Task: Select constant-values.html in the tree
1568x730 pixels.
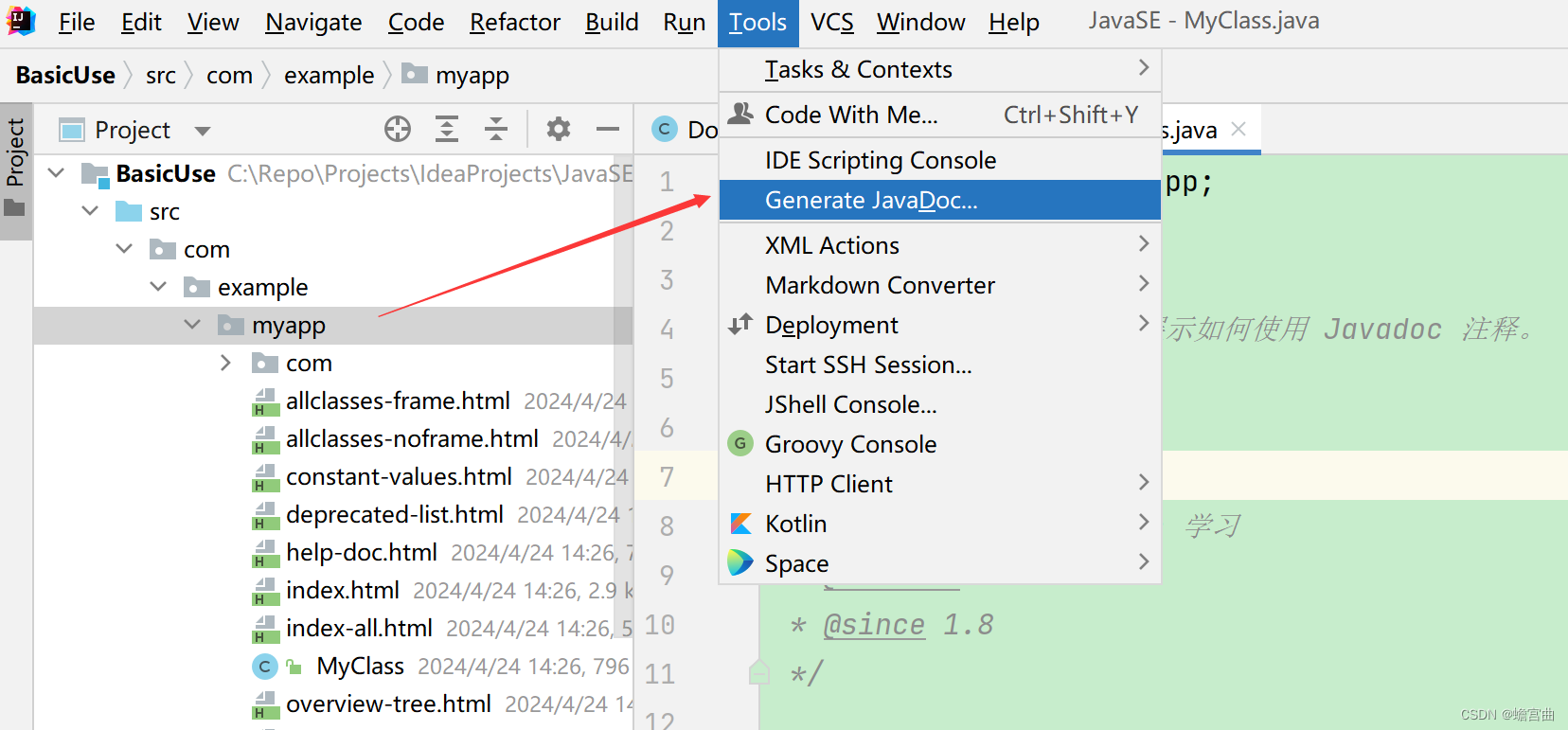Action: coord(399,477)
